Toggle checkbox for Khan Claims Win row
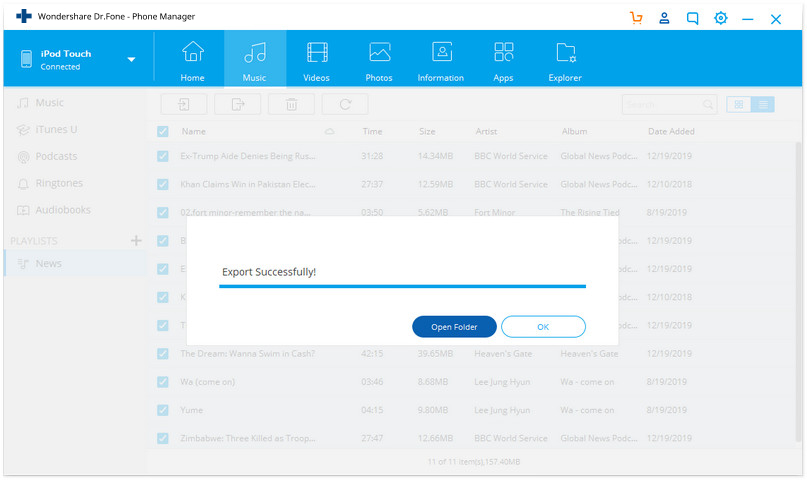 point(163,184)
